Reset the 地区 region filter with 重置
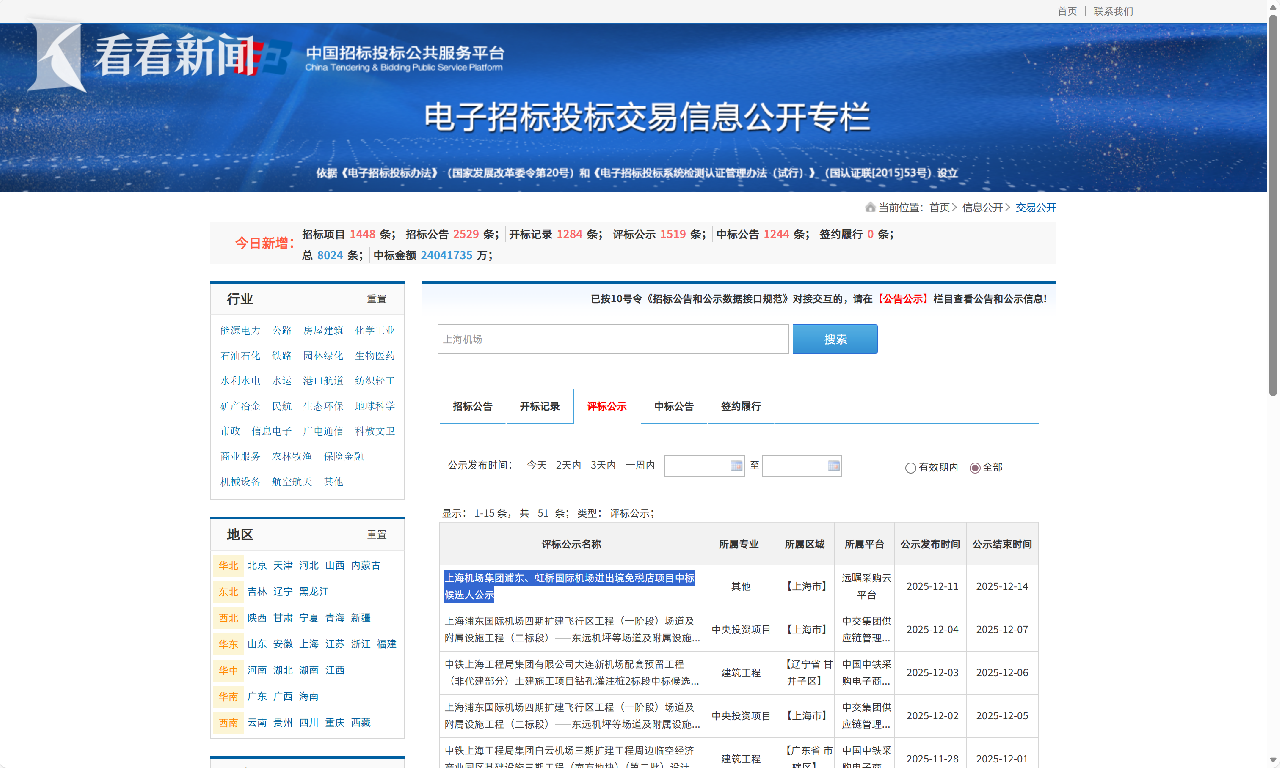The height and width of the screenshot is (768, 1280). coord(376,535)
